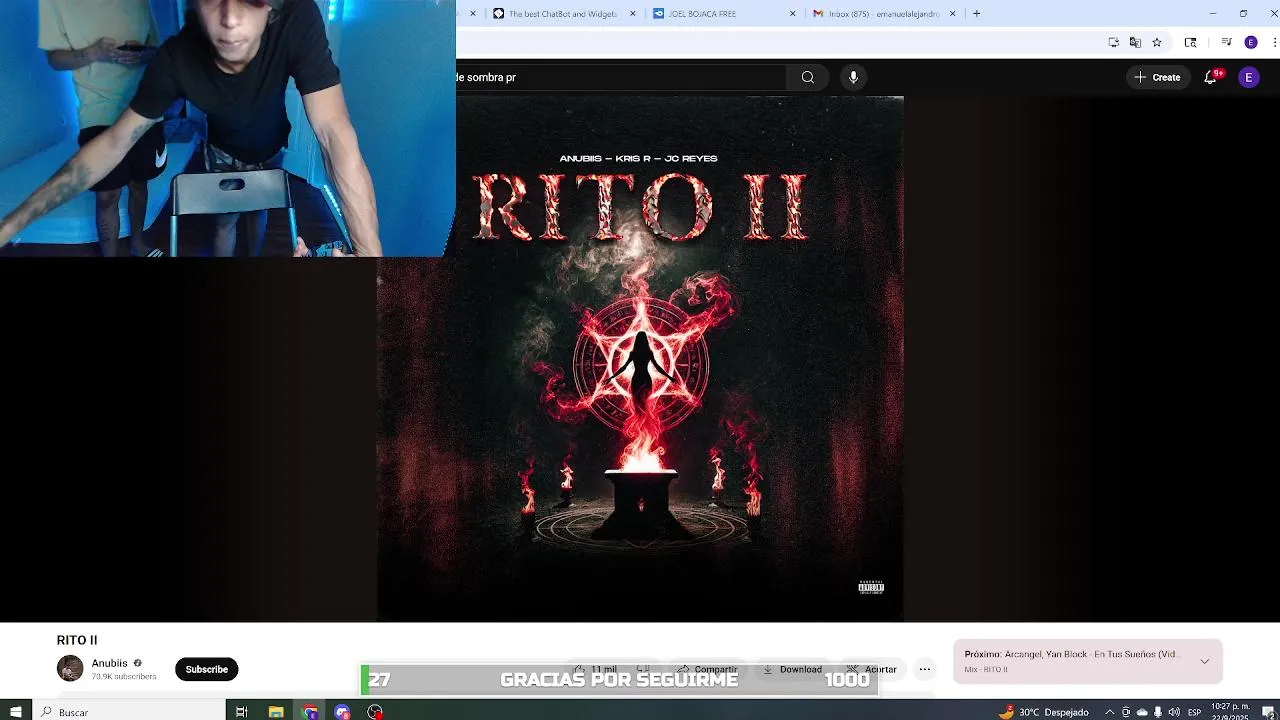Open the more actions ellipsis under video
This screenshot has height=720, width=1280.
925,669
